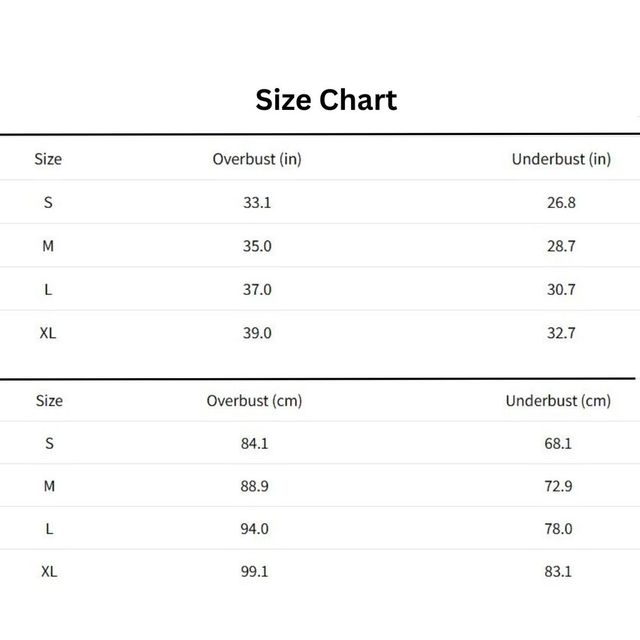The width and height of the screenshot is (640, 640).
Task: Click the Size Chart title
Action: tap(326, 100)
